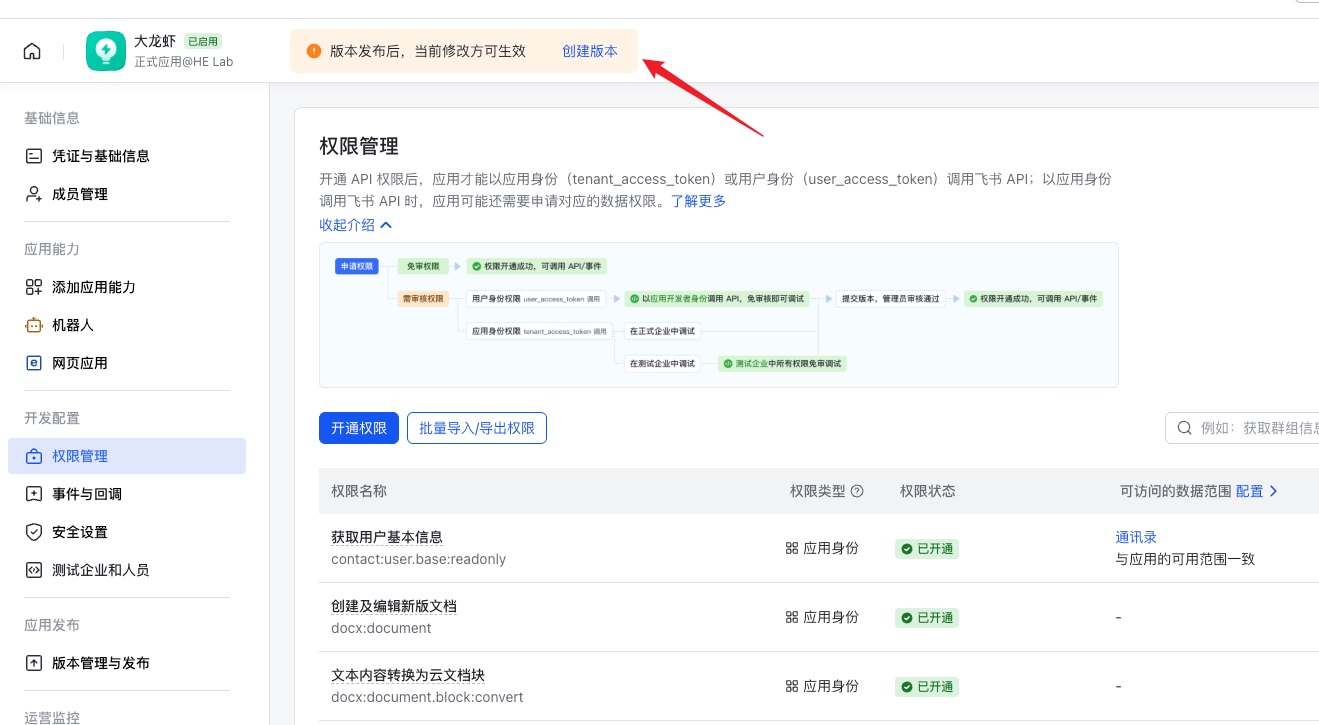1319x725 pixels.
Task: Click the 权限类型 column header label
Action: pos(818,491)
